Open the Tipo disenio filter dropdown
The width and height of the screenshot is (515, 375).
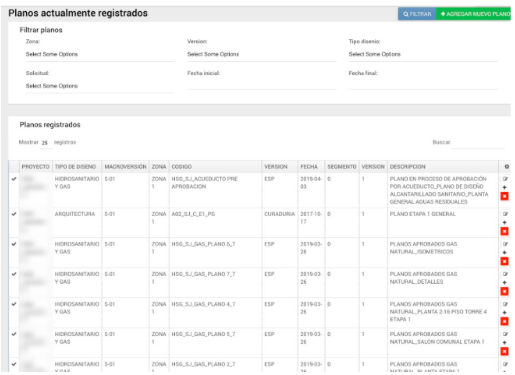pos(423,54)
